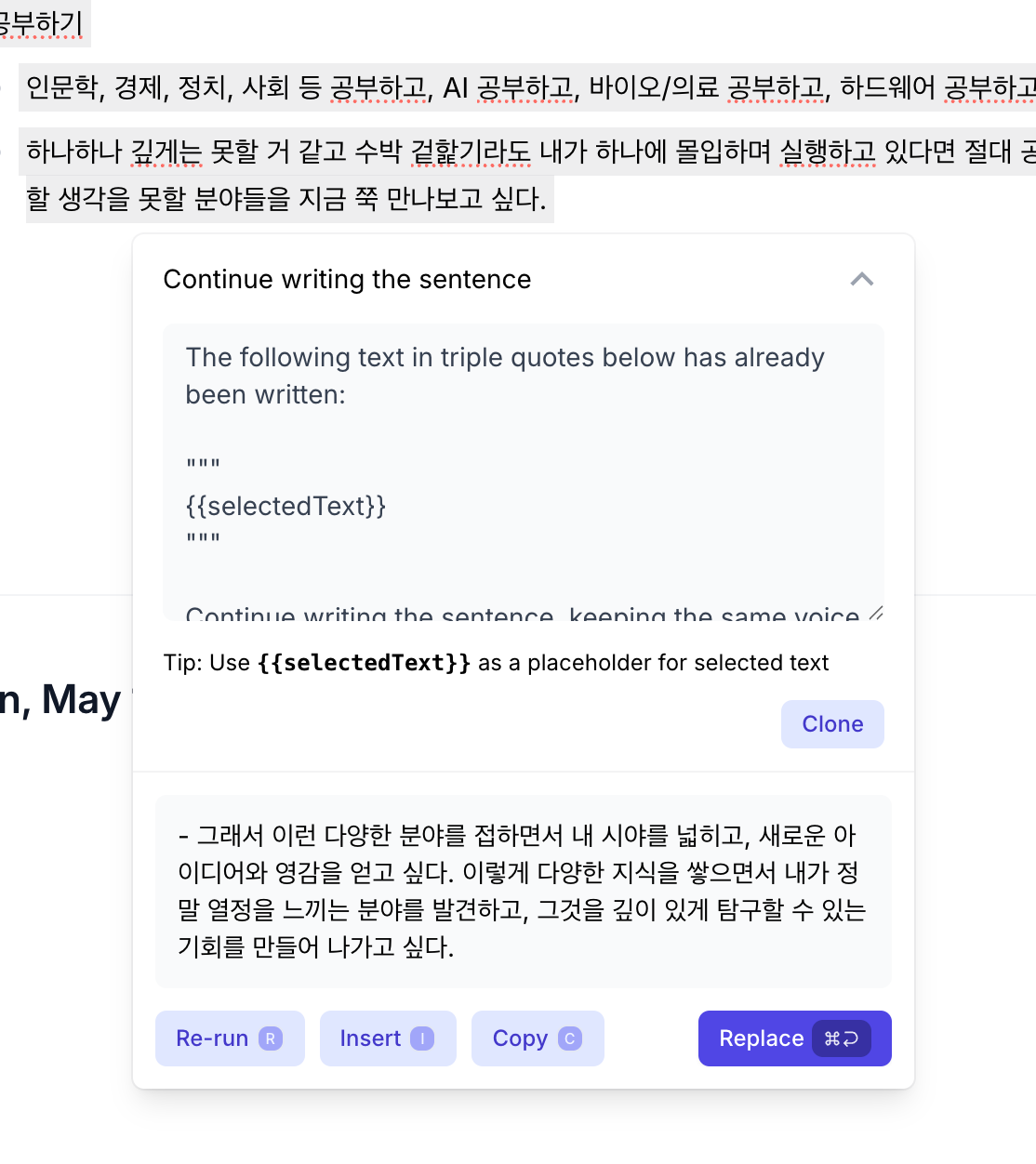Screen dimensions: 1036x1164
Task: Click the command-return shortcut badge on Replace
Action: point(842,1038)
